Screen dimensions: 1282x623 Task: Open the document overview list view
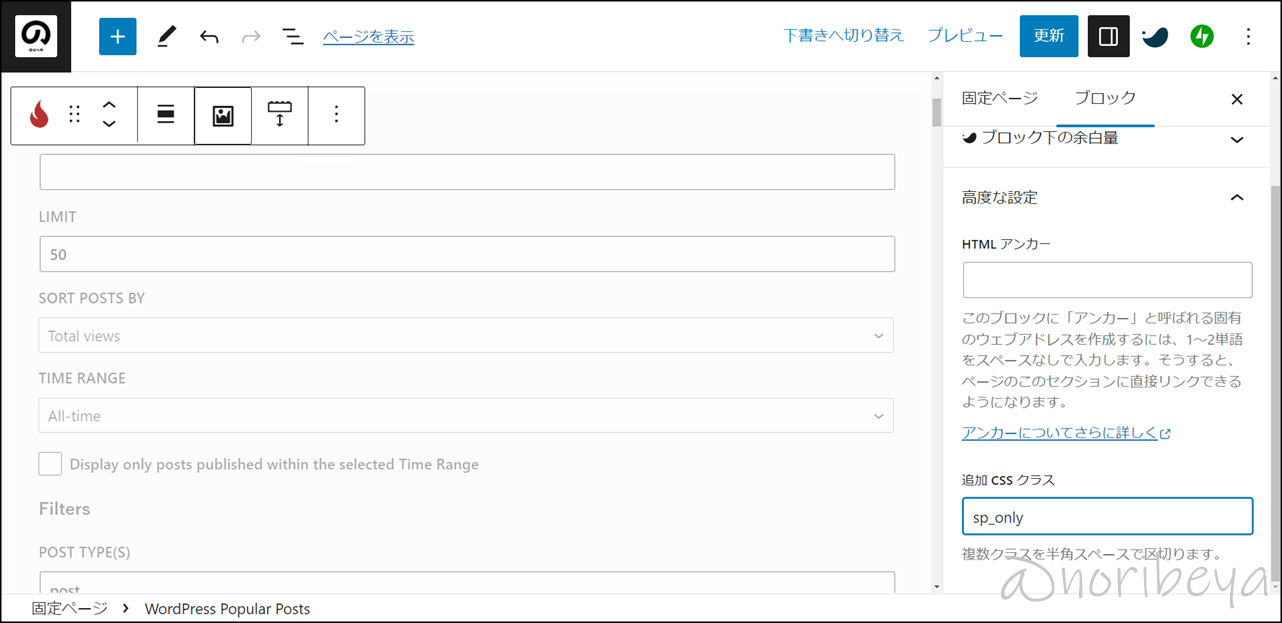[x=292, y=36]
